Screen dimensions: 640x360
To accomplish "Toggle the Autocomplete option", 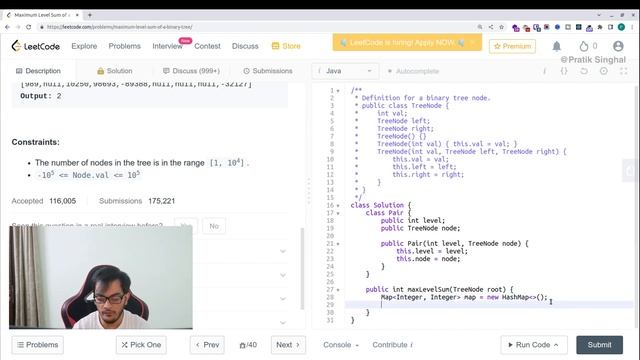I will 413,71.
